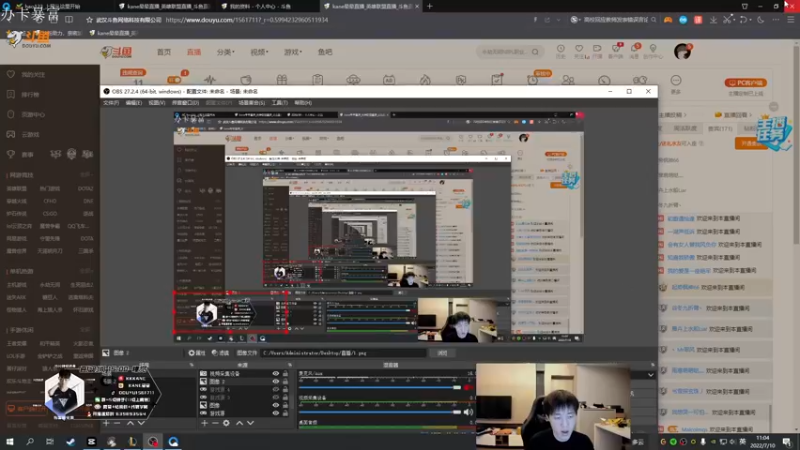Toggle visibility of 显示器 3 source
Viewport: 800px width, 450px height.
click(x=276, y=397)
